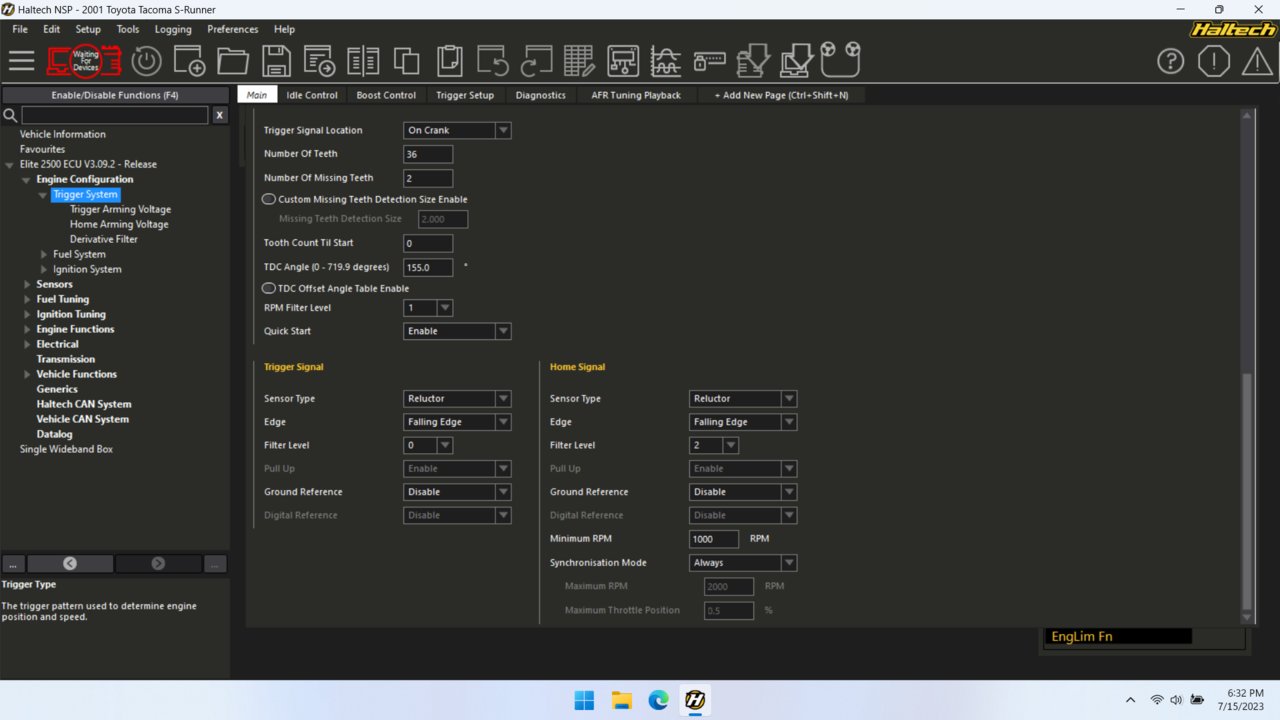Screen dimensions: 1280x720
Task: Click the Save As toolbar icon
Action: coord(319,61)
